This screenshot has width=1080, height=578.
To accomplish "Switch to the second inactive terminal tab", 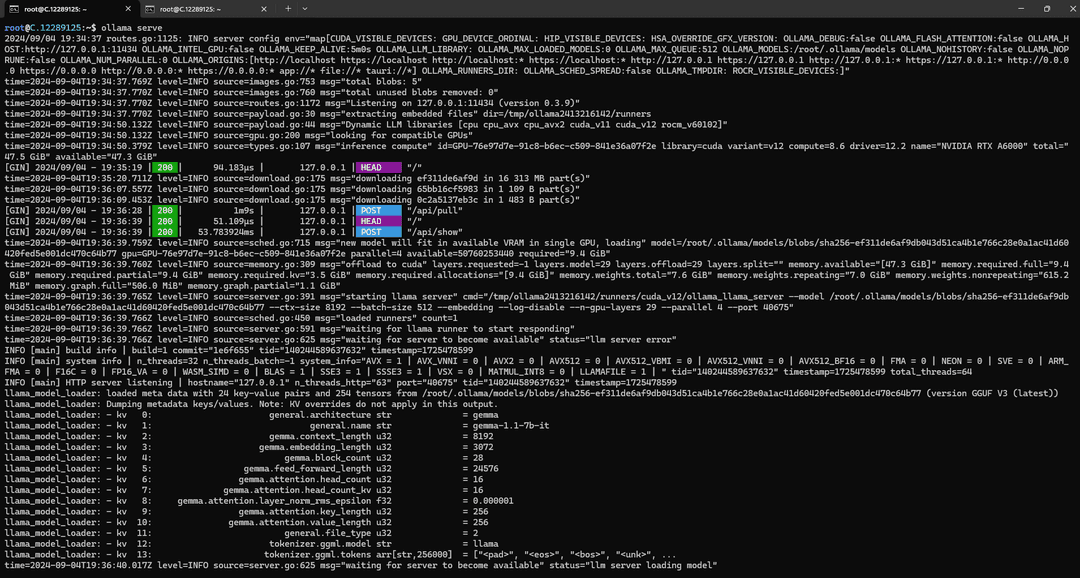I will click(x=208, y=9).
